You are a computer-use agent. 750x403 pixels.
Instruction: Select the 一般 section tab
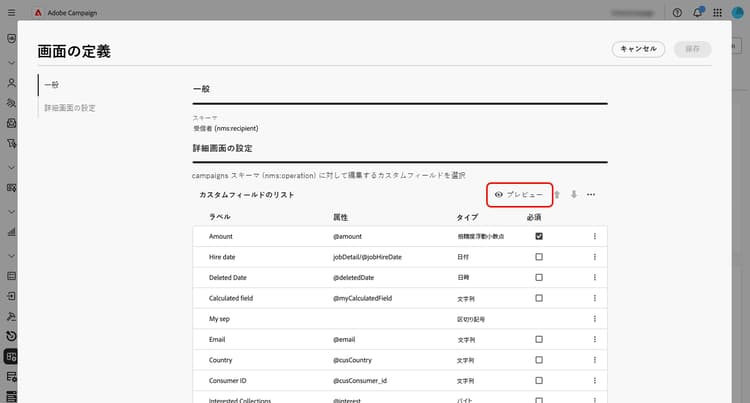click(52, 85)
